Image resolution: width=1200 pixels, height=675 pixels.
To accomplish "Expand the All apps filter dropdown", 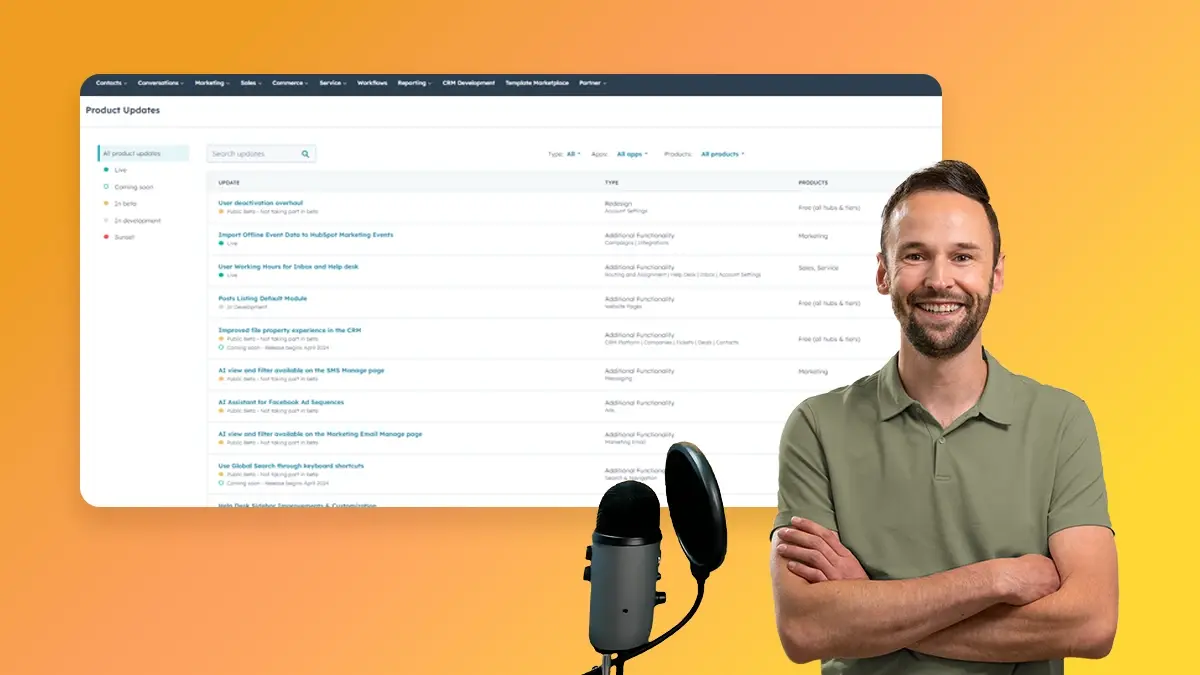I will point(632,154).
